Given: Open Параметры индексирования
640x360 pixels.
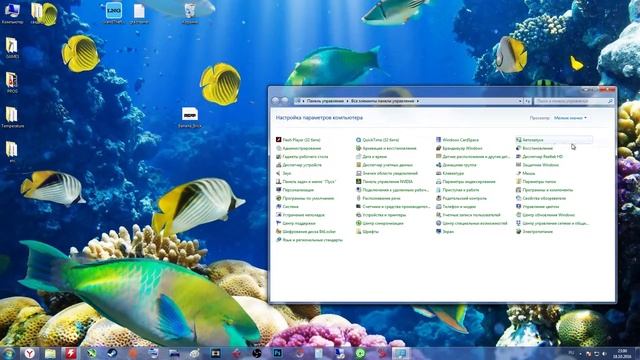Looking at the screenshot, I should pos(466,182).
